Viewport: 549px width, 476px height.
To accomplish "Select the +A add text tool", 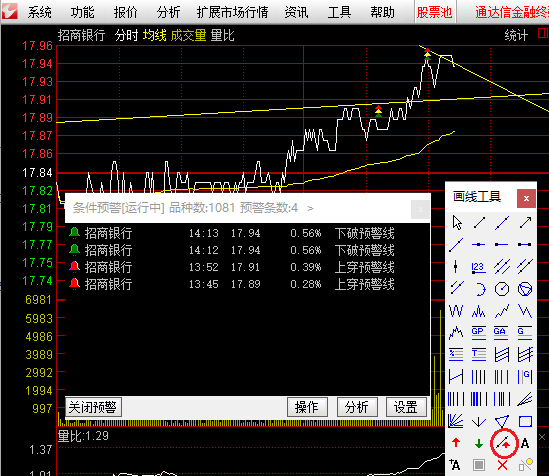I will (455, 465).
